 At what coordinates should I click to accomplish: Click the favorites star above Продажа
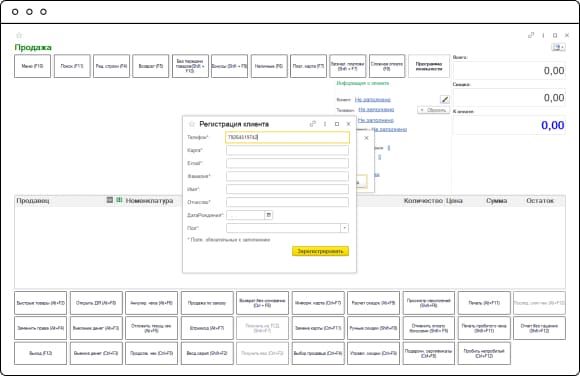click(19, 36)
